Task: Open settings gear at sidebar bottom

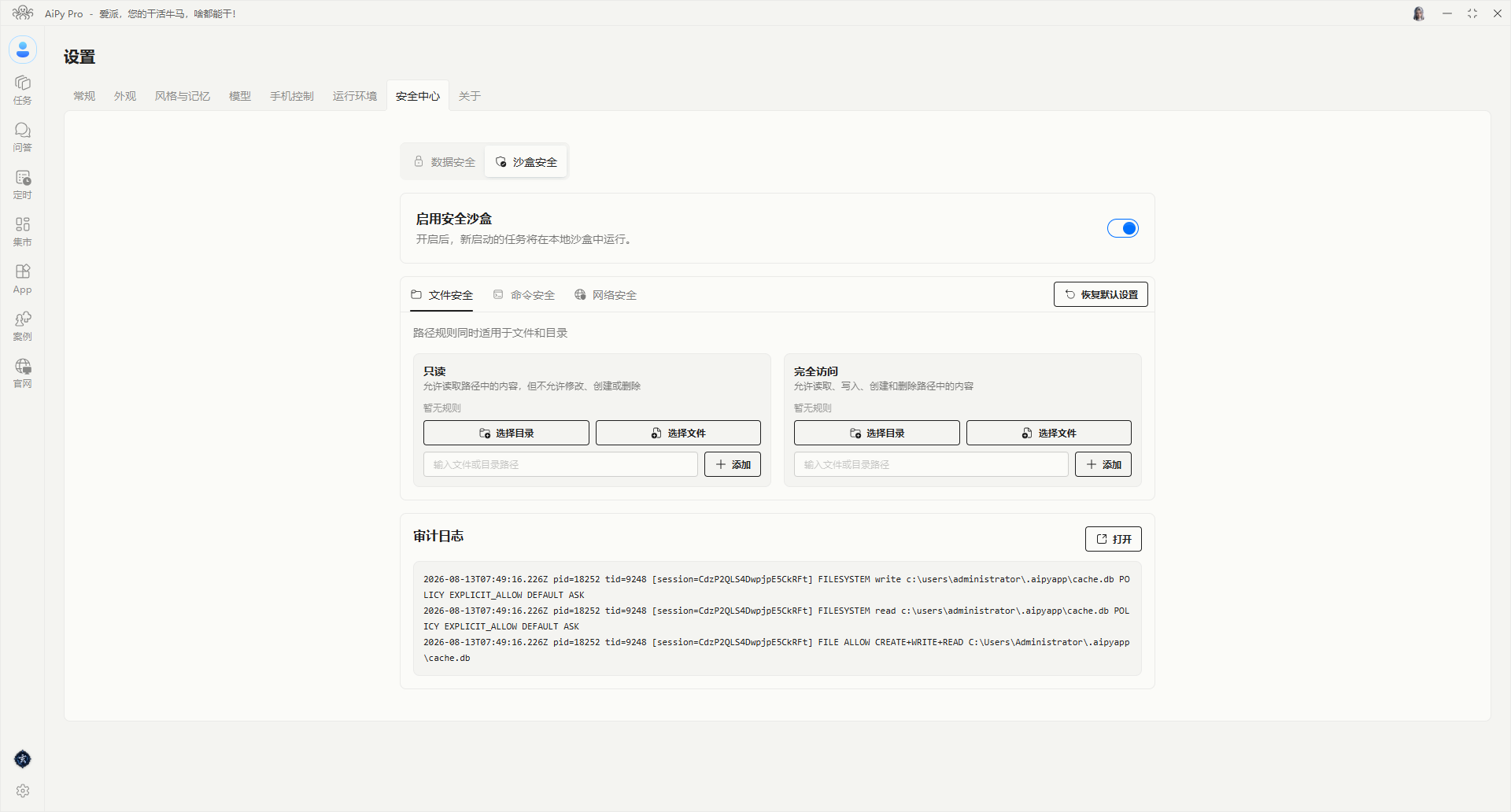Action: coord(23,791)
